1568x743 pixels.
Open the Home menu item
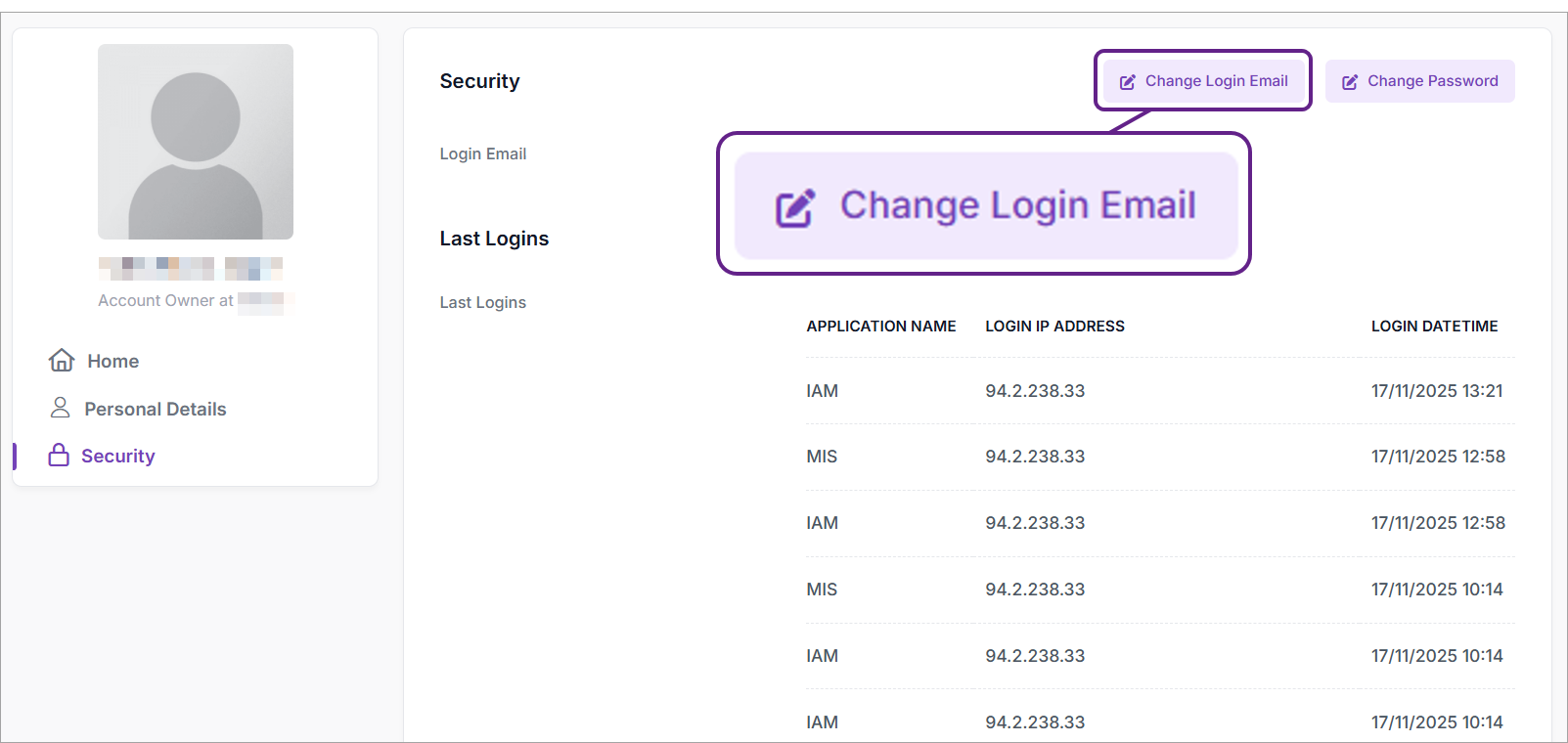coord(113,362)
